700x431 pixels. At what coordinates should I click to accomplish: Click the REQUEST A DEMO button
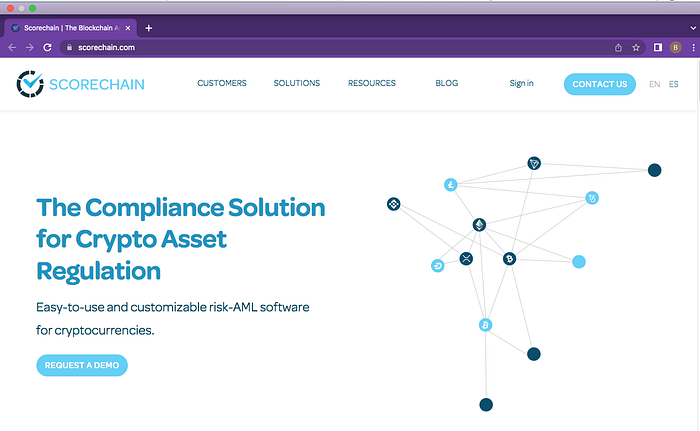tap(82, 365)
